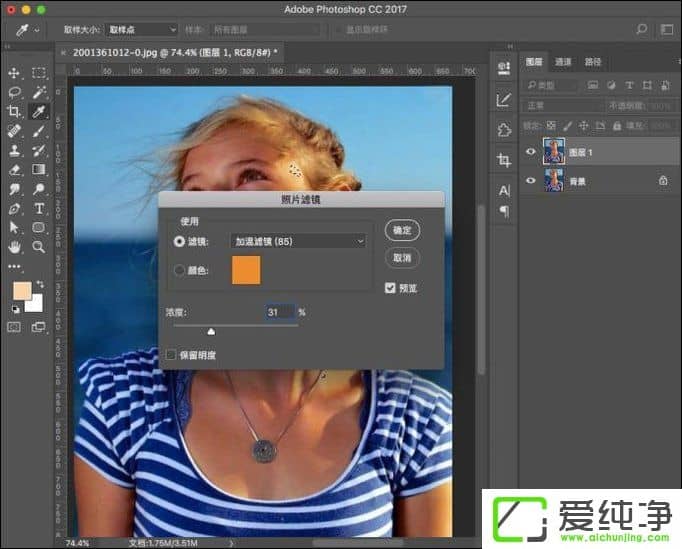The image size is (682, 549).
Task: Open the 加温滤镜 (85) filter dropdown
Action: tap(298, 241)
